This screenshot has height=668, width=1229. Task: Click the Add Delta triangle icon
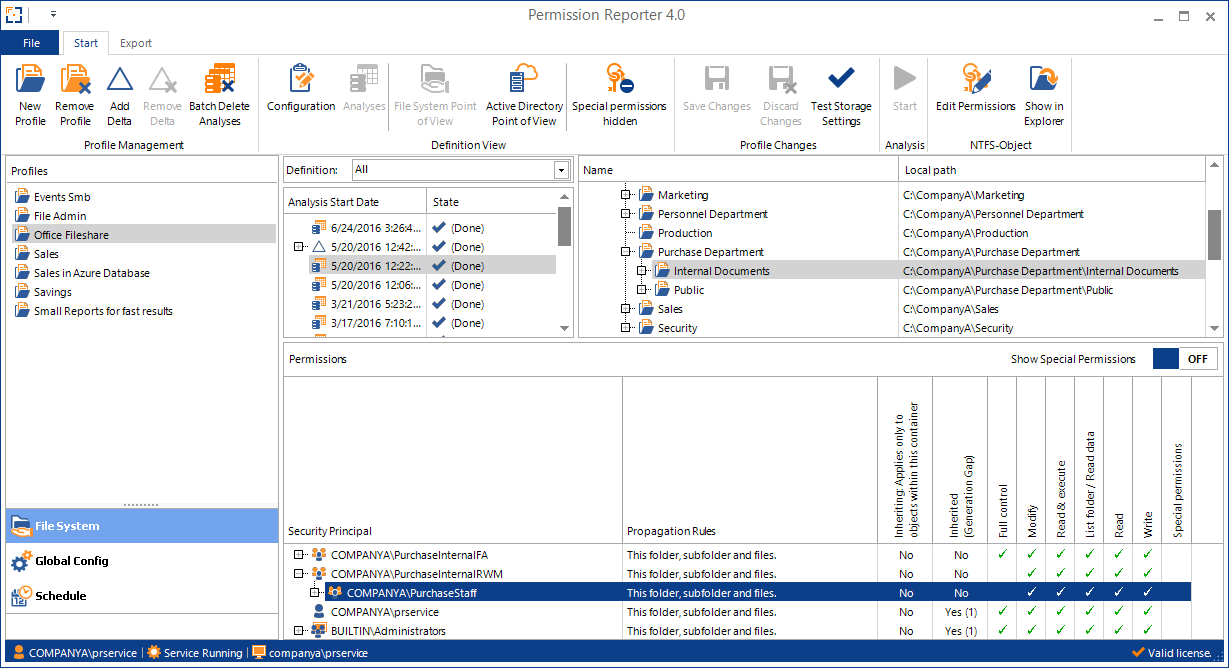point(120,80)
